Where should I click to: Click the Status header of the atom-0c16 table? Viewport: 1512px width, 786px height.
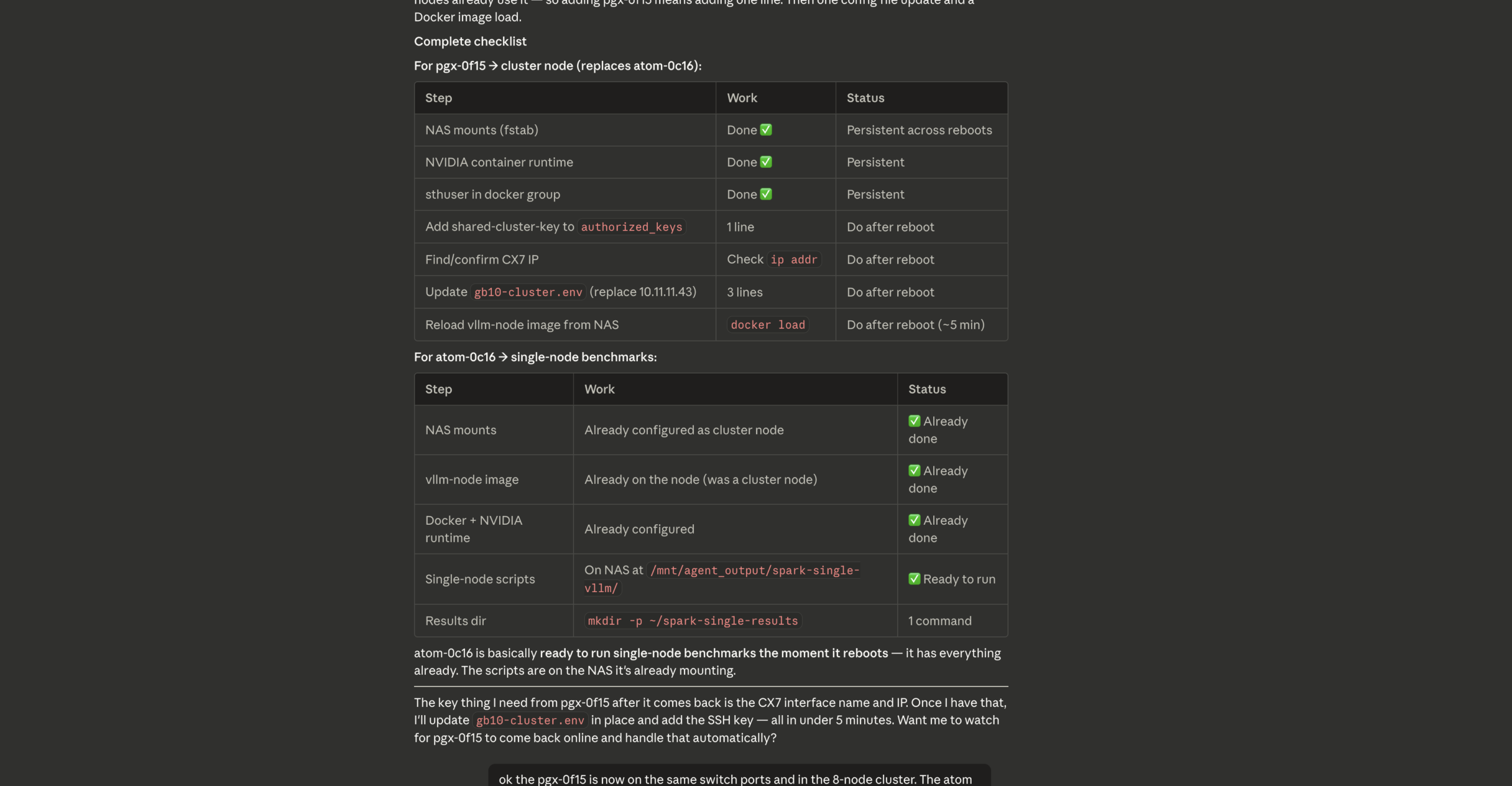point(927,389)
